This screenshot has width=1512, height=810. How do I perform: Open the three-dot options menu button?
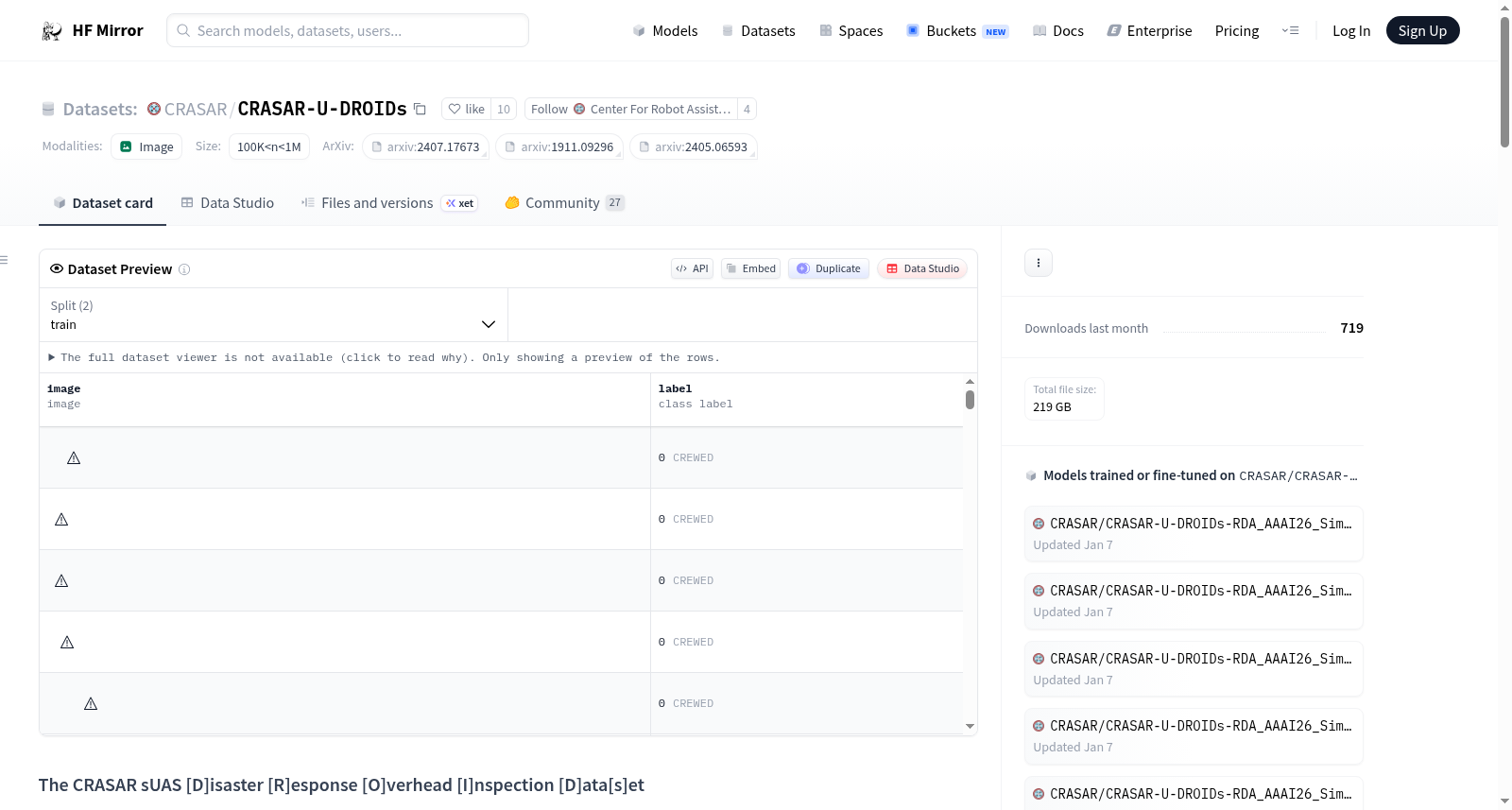1039,263
